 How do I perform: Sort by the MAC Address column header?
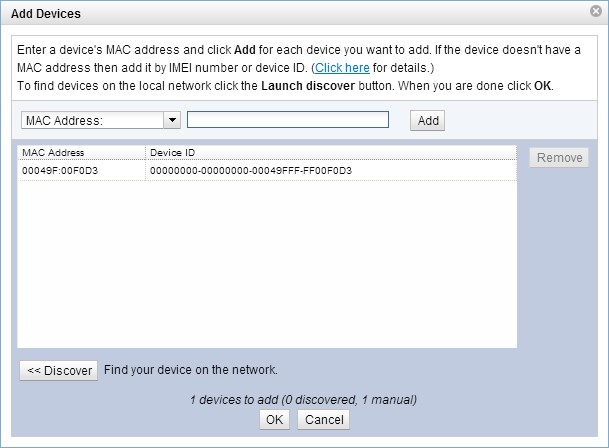tap(80, 153)
